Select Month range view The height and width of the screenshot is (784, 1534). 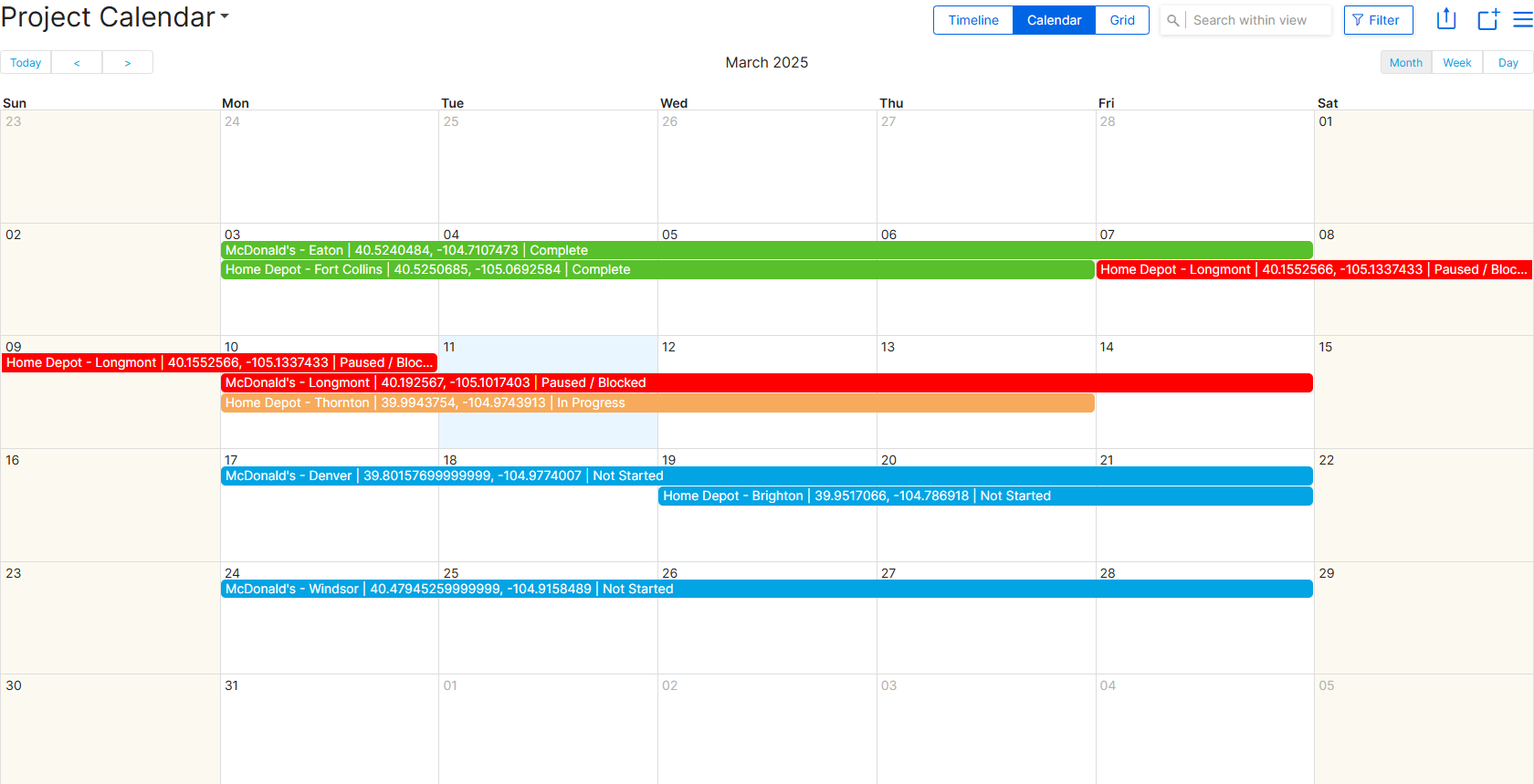[x=1406, y=63]
